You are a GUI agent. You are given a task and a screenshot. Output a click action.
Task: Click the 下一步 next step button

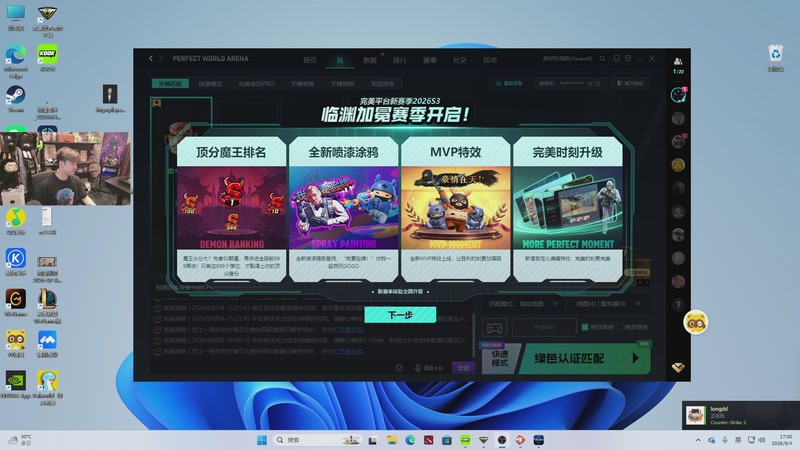tap(400, 315)
